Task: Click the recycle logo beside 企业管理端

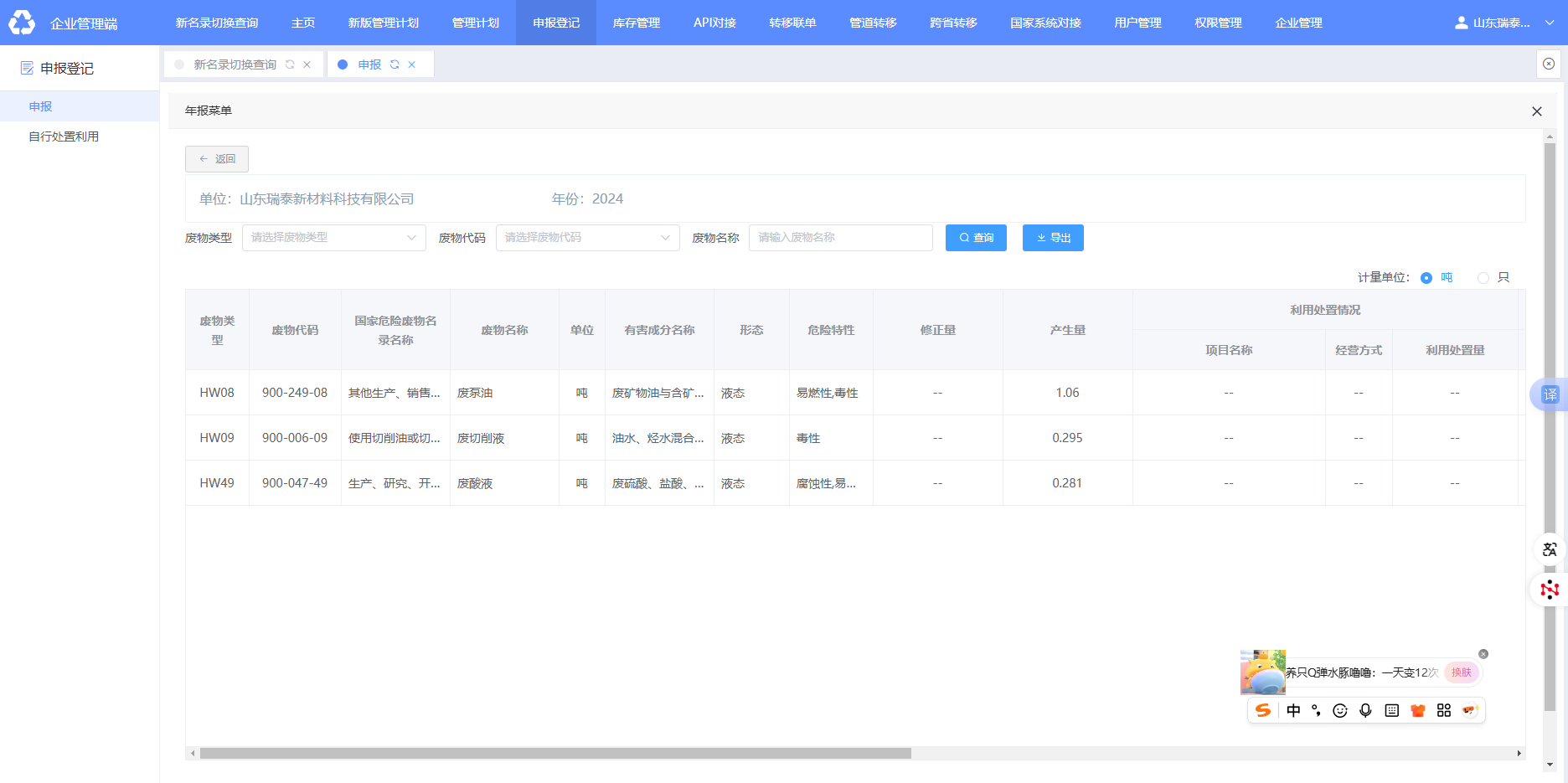Action: [22, 23]
